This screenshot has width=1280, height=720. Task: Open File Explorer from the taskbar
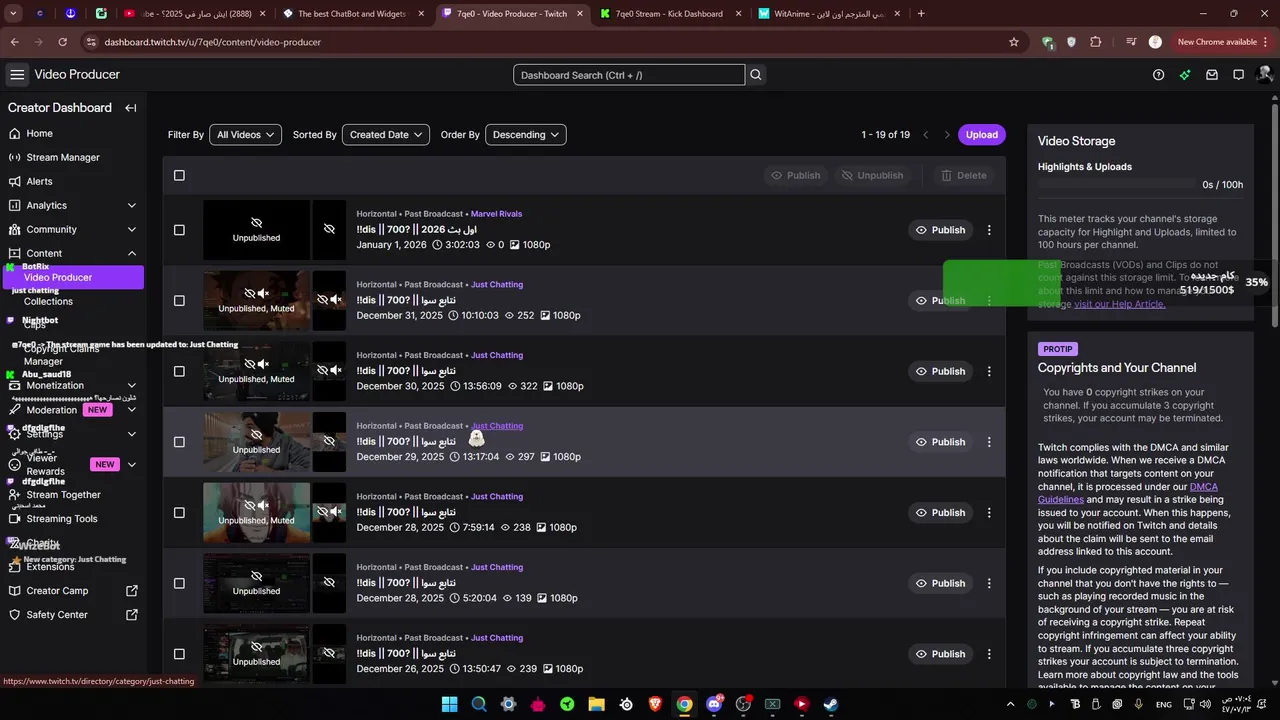596,704
